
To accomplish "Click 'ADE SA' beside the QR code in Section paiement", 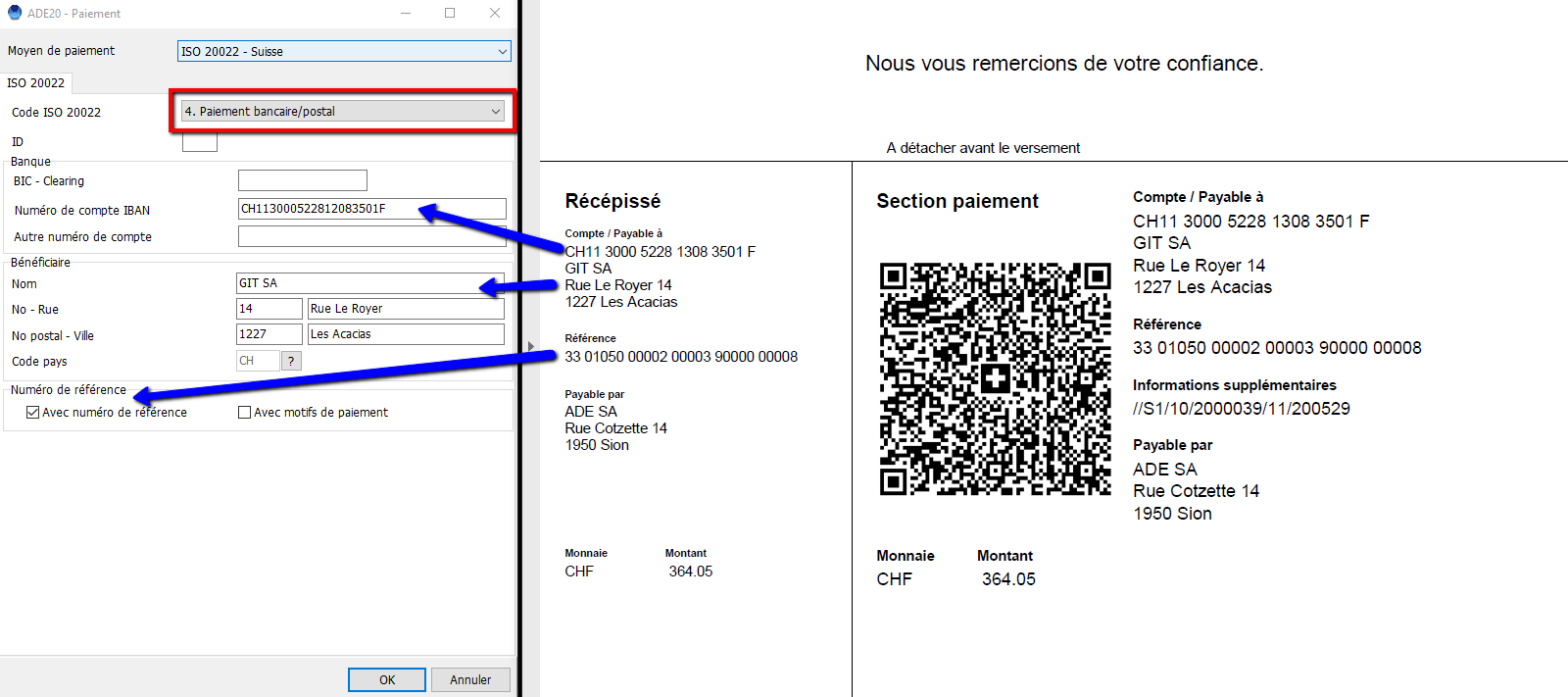I will (1165, 470).
